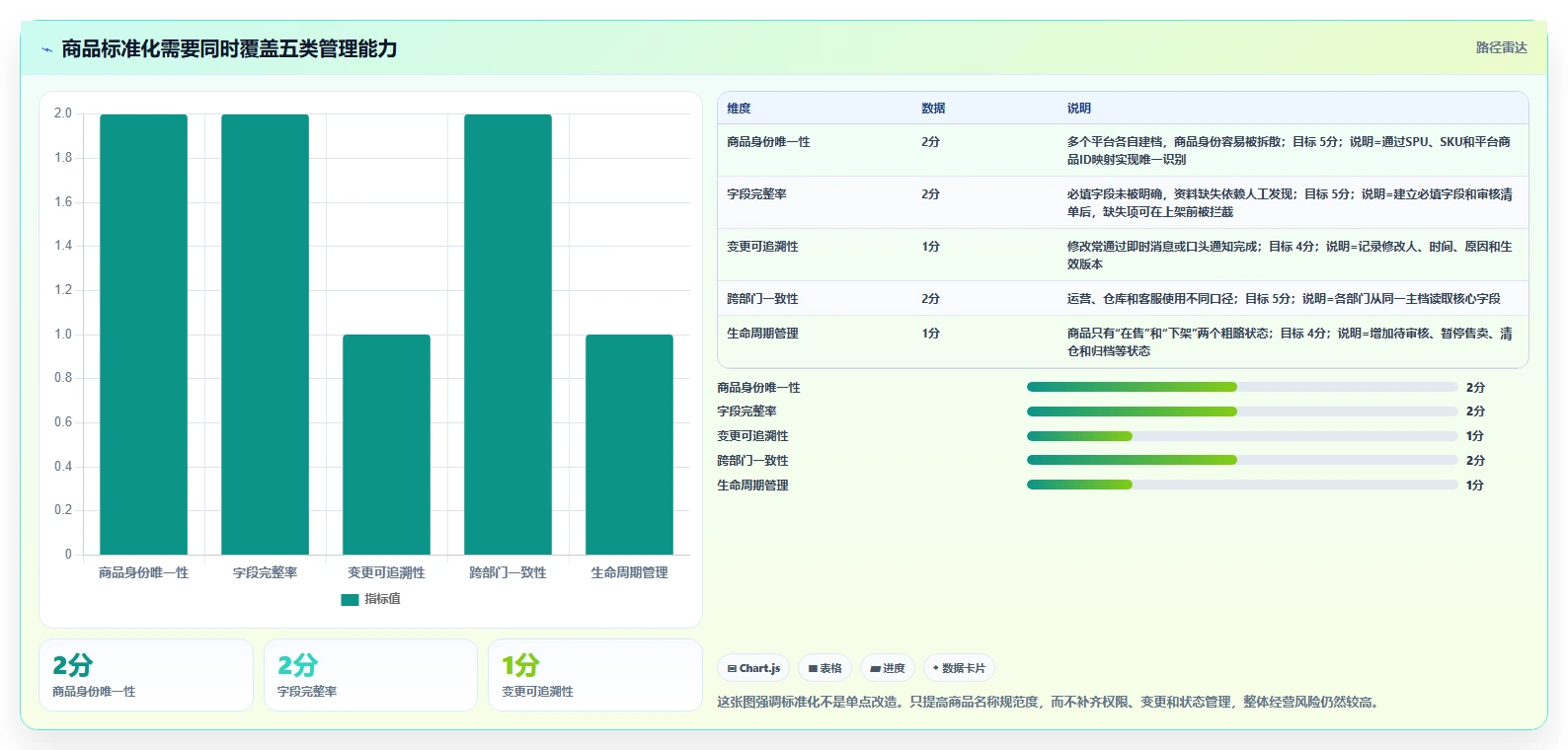Click the description starting 修改常通过即时消息
This screenshot has width=1568, height=750.
(1290, 255)
